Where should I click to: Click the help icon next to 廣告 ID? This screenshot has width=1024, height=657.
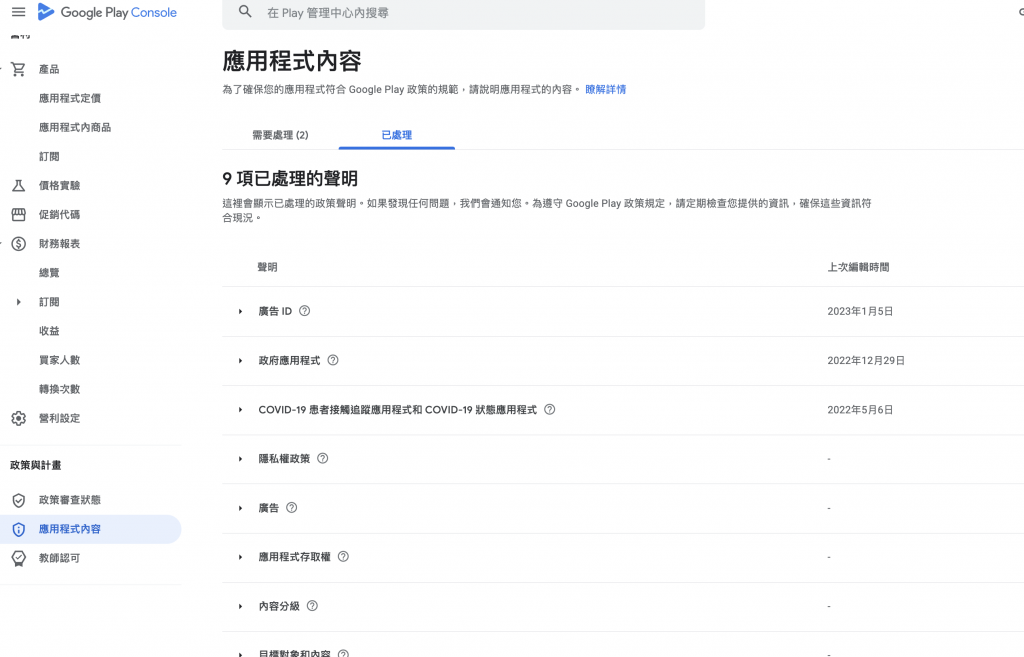pos(304,311)
